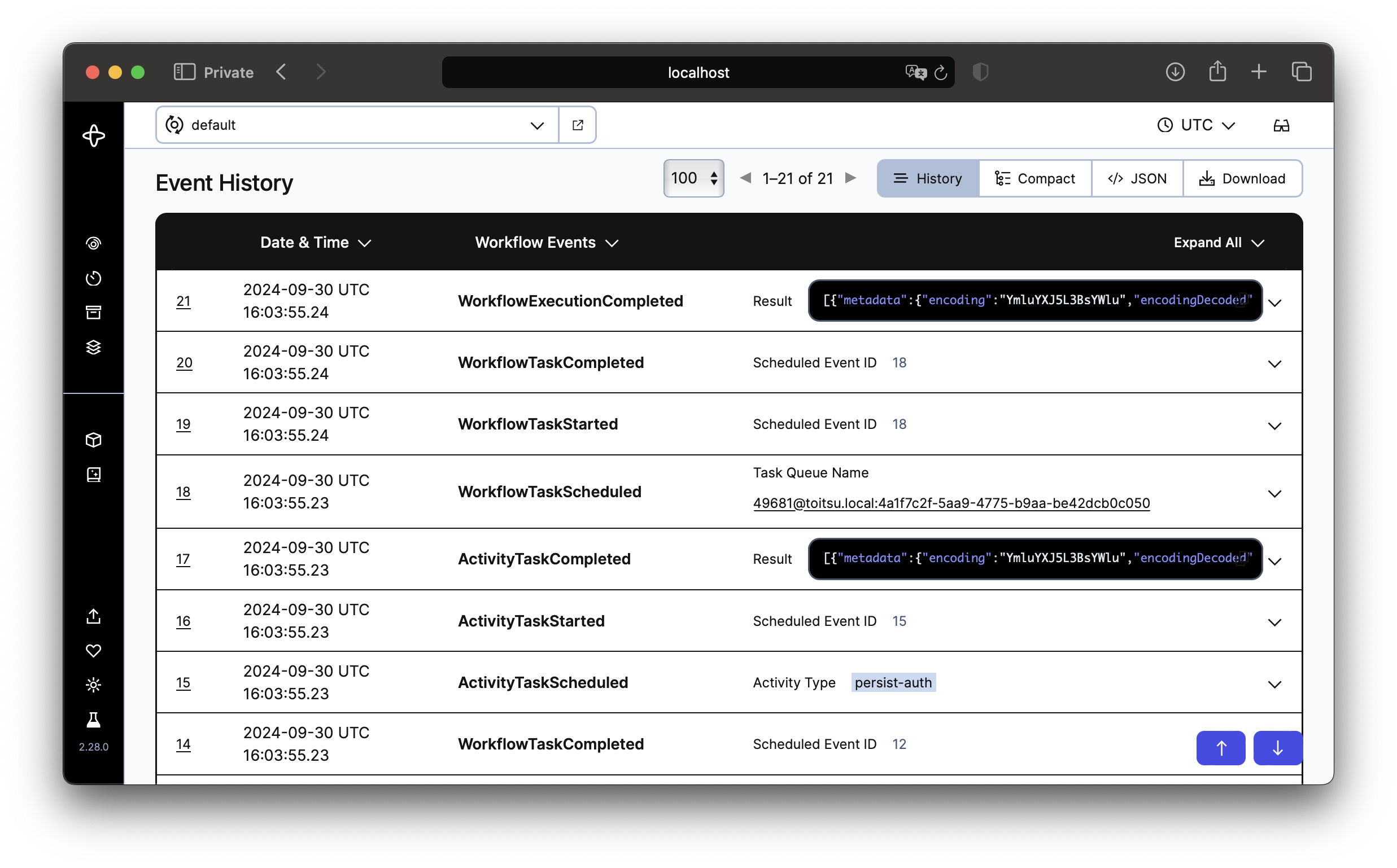This screenshot has width=1397, height=868.
Task: Open Workflow Events filter dropdown
Action: [548, 243]
